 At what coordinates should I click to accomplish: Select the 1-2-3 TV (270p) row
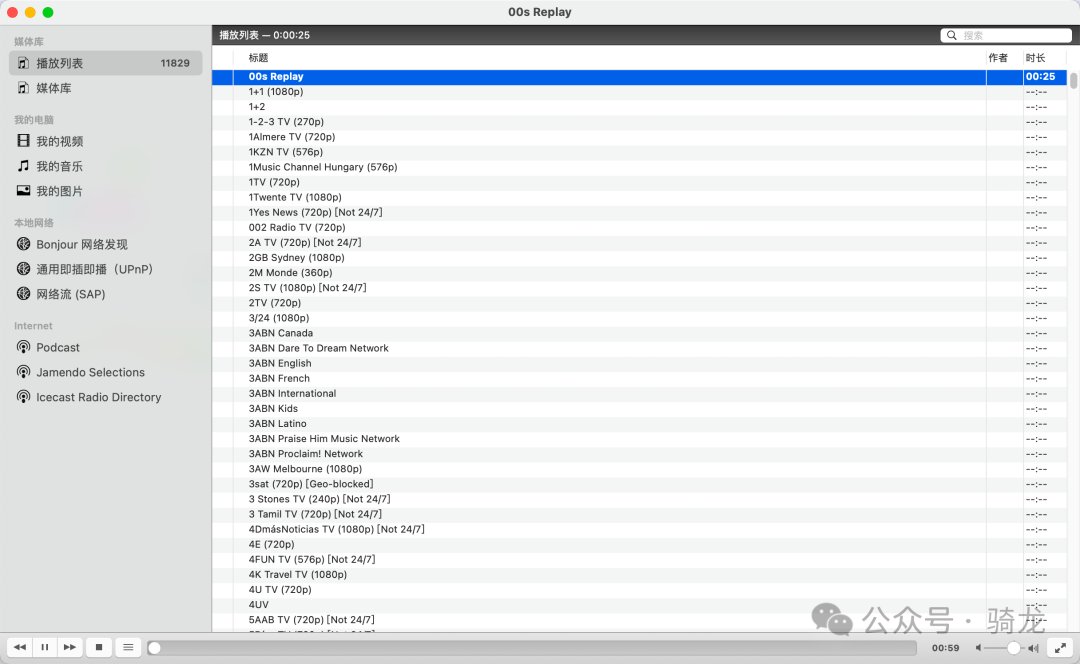[640, 122]
